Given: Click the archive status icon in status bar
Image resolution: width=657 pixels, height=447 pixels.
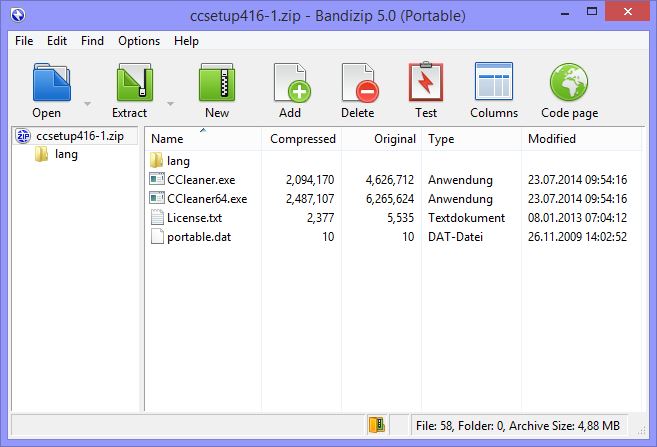Looking at the screenshot, I should coord(377,425).
